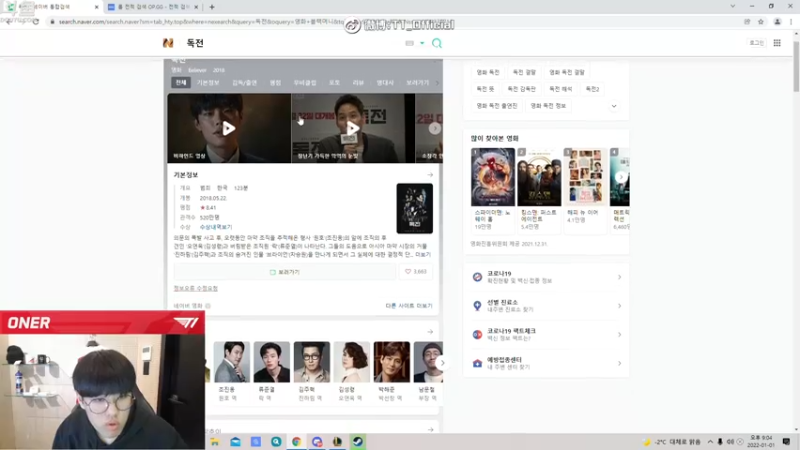The width and height of the screenshot is (800, 450).
Task: Show next popular movies arrow
Action: tap(621, 177)
